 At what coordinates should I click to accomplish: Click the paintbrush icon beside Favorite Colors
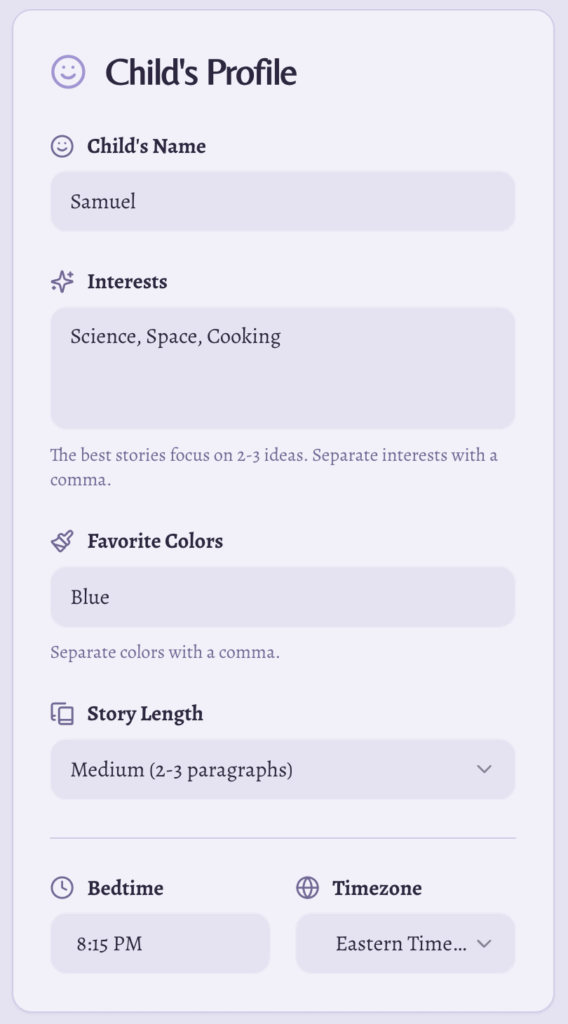[x=62, y=541]
